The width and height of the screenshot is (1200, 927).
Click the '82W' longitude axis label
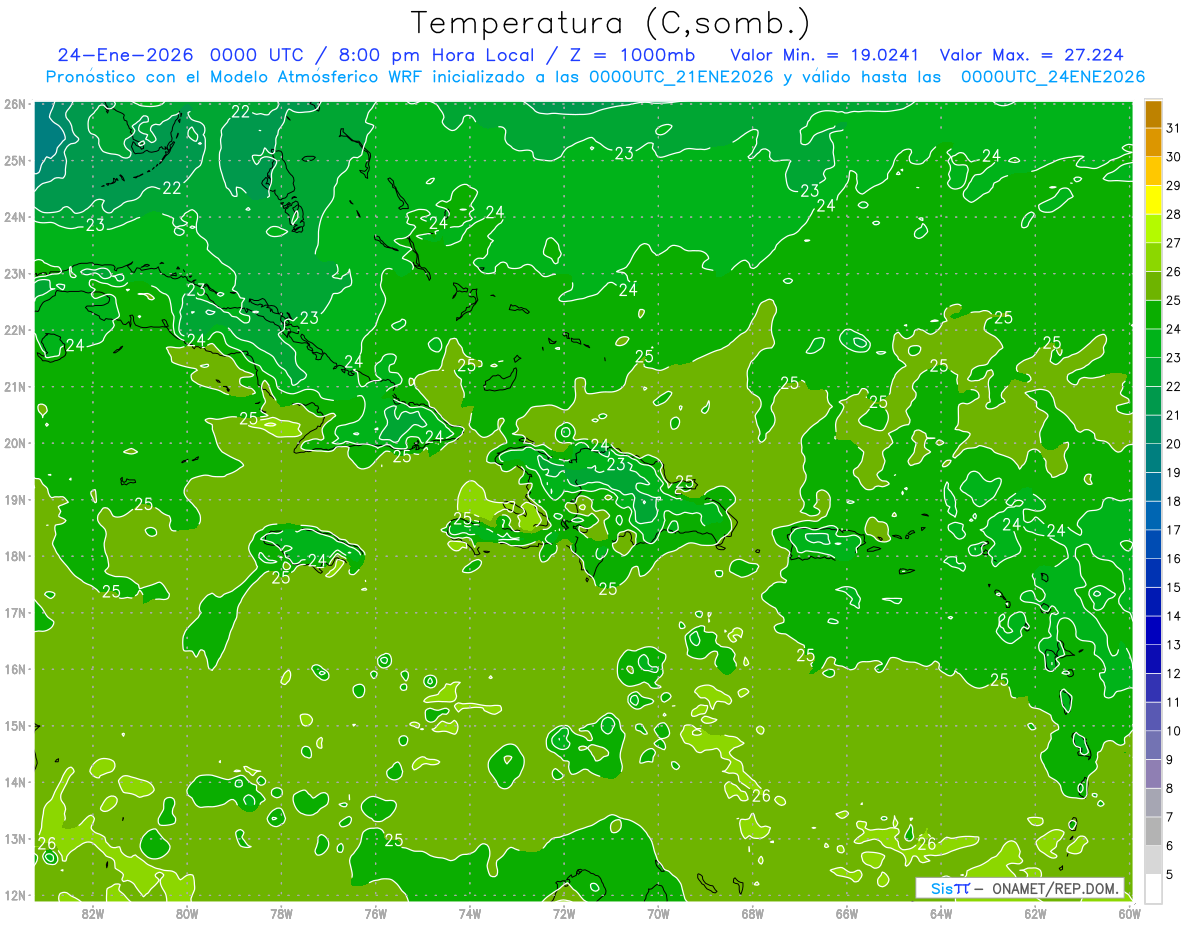[92, 913]
